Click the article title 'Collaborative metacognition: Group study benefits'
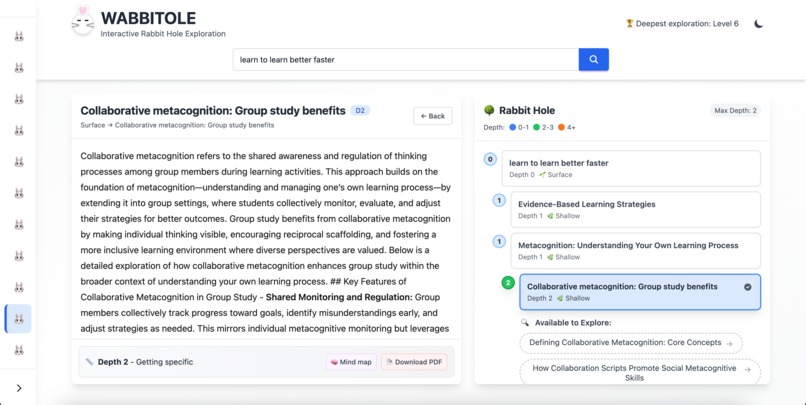This screenshot has height=405, width=806. pyautogui.click(x=213, y=111)
